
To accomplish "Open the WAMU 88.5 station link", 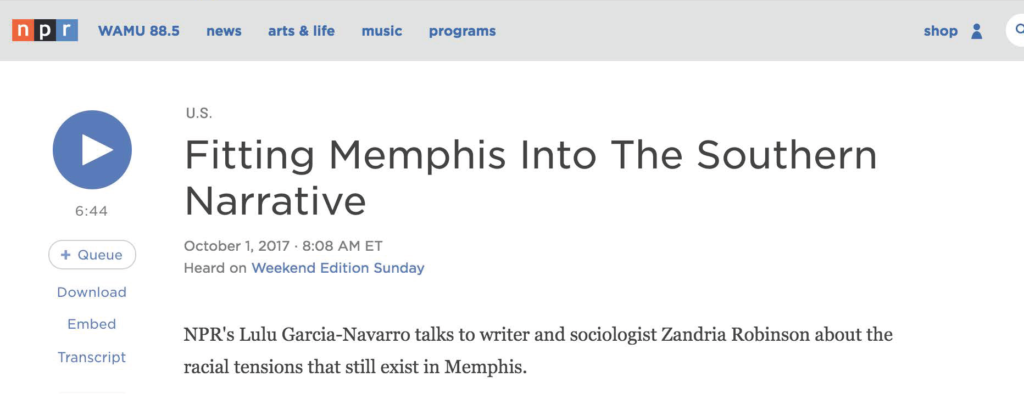I will coord(138,31).
